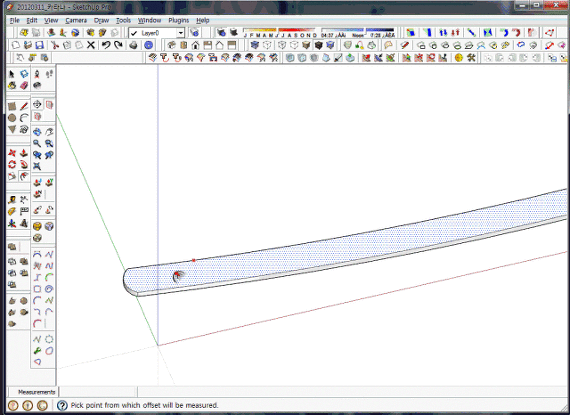The width and height of the screenshot is (570, 415).
Task: Click the Save floppy disk icon
Action: pos(40,45)
